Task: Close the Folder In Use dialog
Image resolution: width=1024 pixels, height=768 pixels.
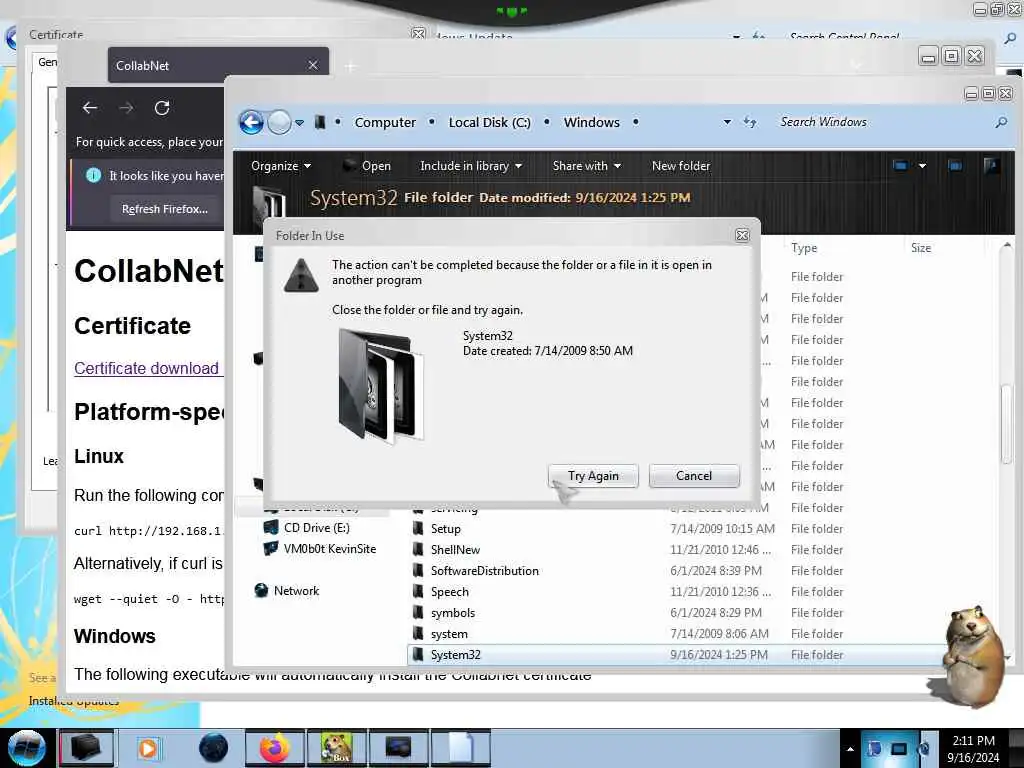Action: coord(742,235)
